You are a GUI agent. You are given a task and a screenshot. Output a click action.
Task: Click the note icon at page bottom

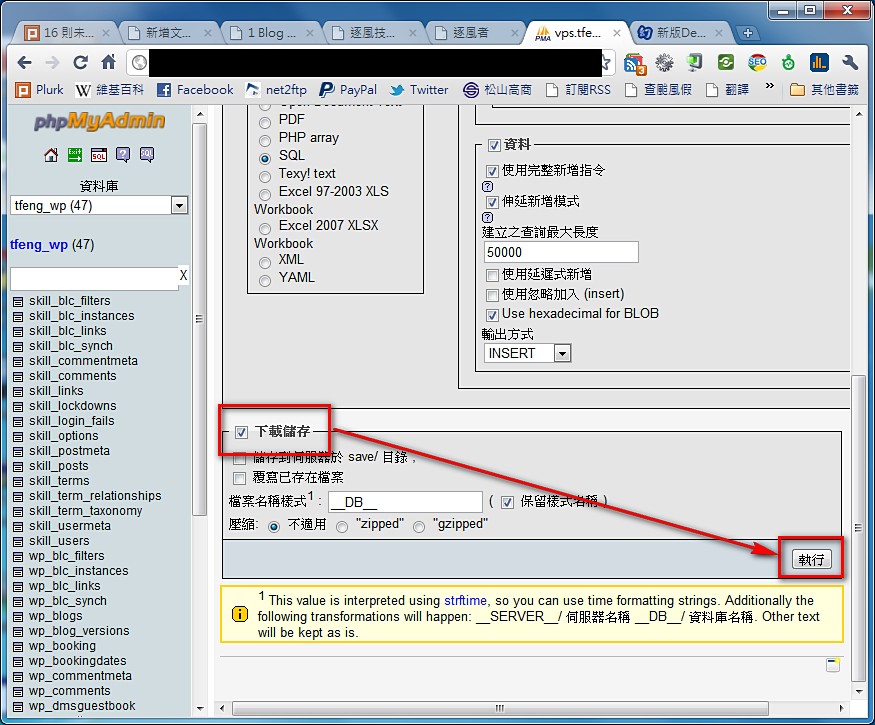833,664
